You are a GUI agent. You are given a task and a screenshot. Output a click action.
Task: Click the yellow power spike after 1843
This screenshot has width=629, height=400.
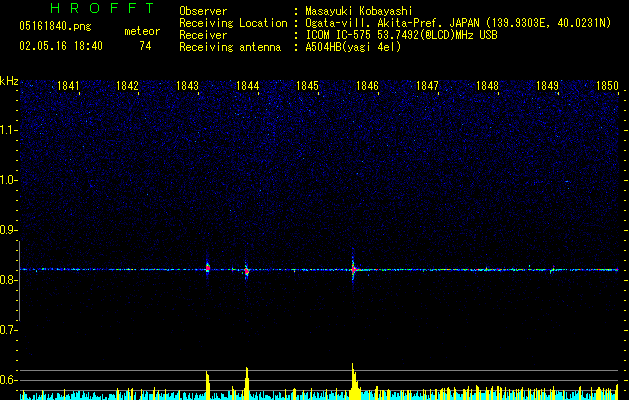pyautogui.click(x=208, y=385)
